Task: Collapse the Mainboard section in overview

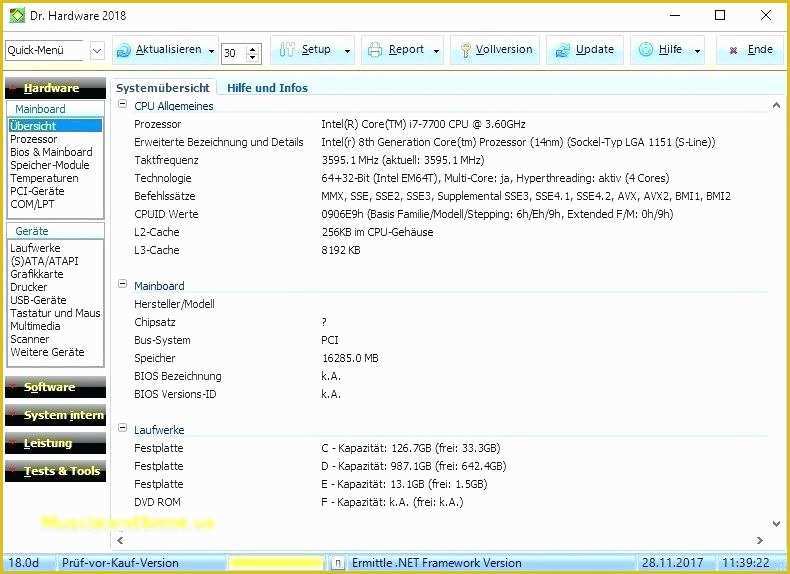Action: tap(122, 284)
